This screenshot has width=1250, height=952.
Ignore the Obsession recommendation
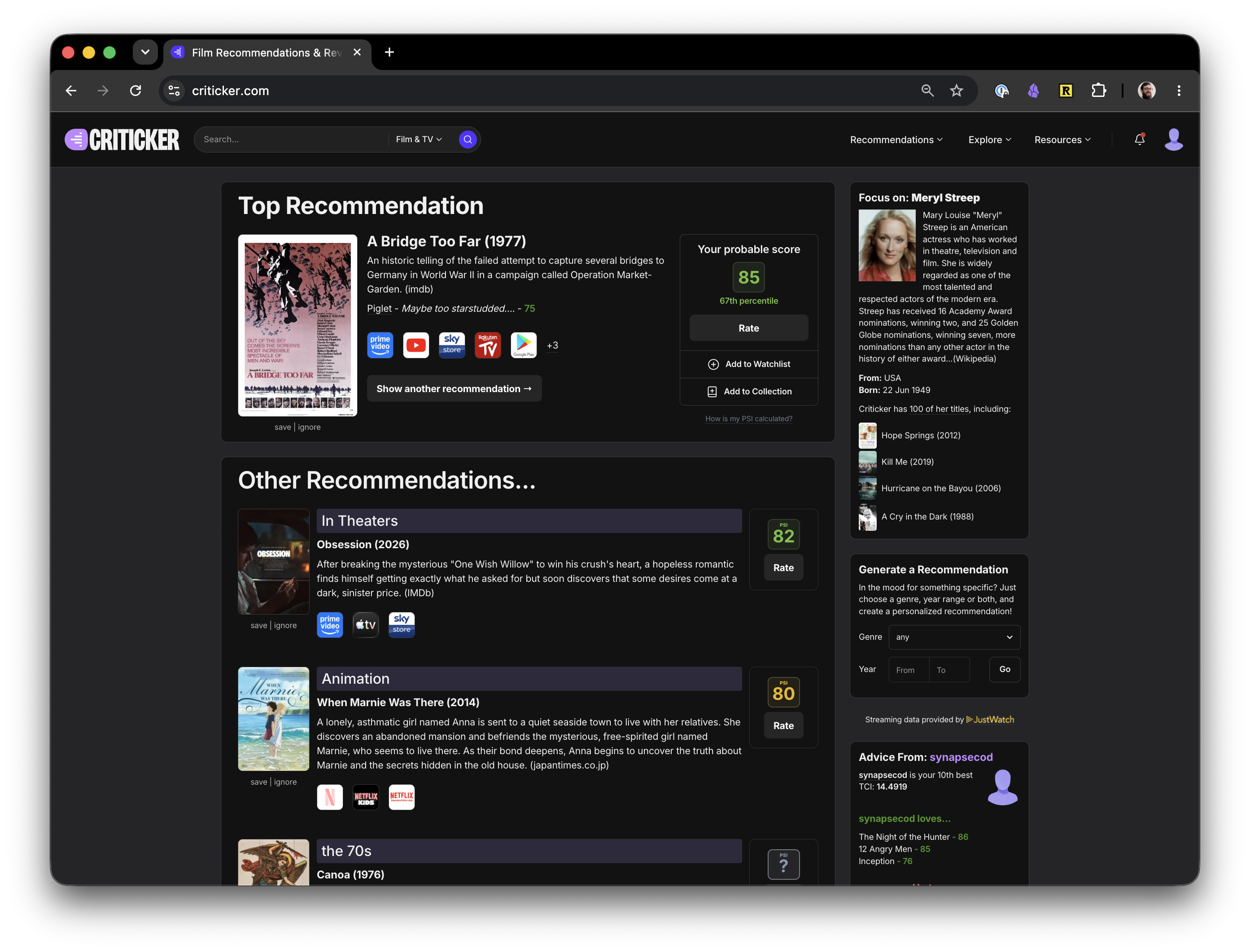285,625
